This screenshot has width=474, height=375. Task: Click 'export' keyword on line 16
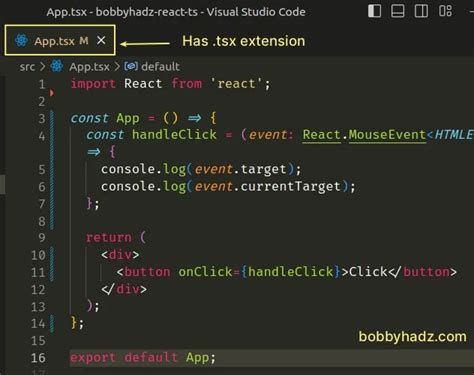tap(93, 357)
